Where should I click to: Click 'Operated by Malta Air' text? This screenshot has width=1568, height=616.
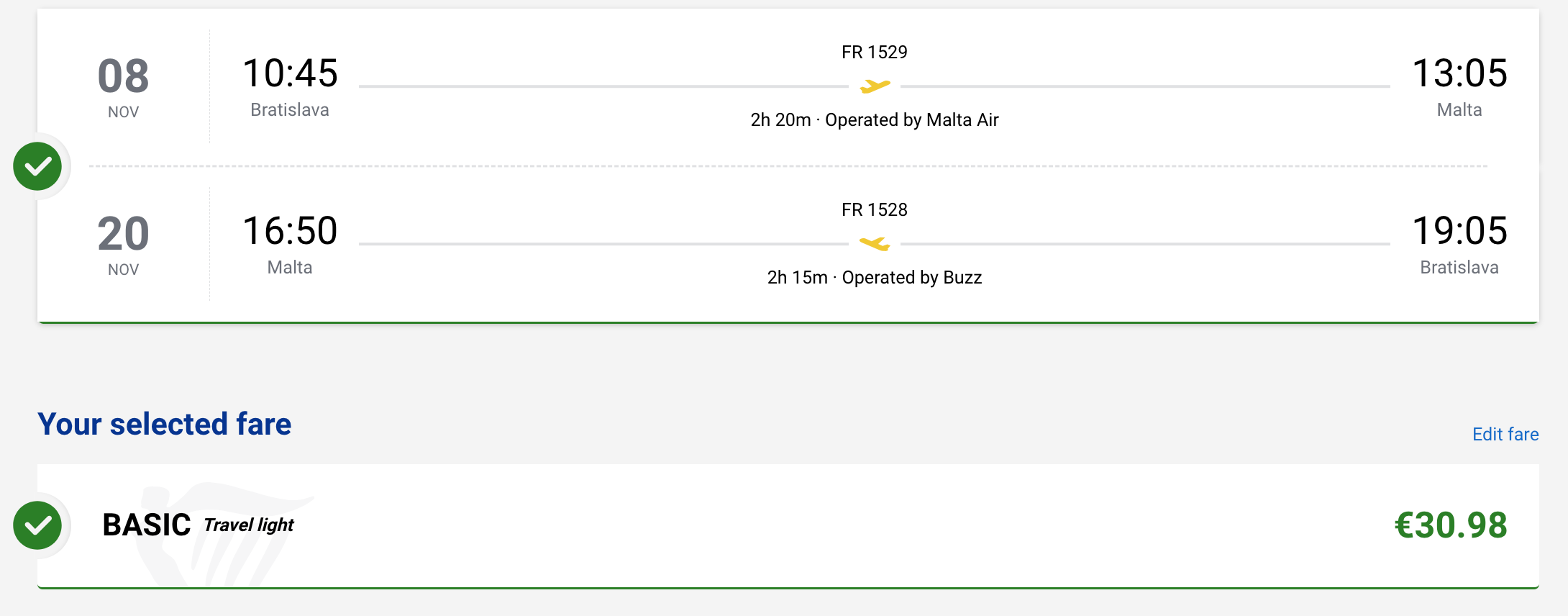click(911, 119)
